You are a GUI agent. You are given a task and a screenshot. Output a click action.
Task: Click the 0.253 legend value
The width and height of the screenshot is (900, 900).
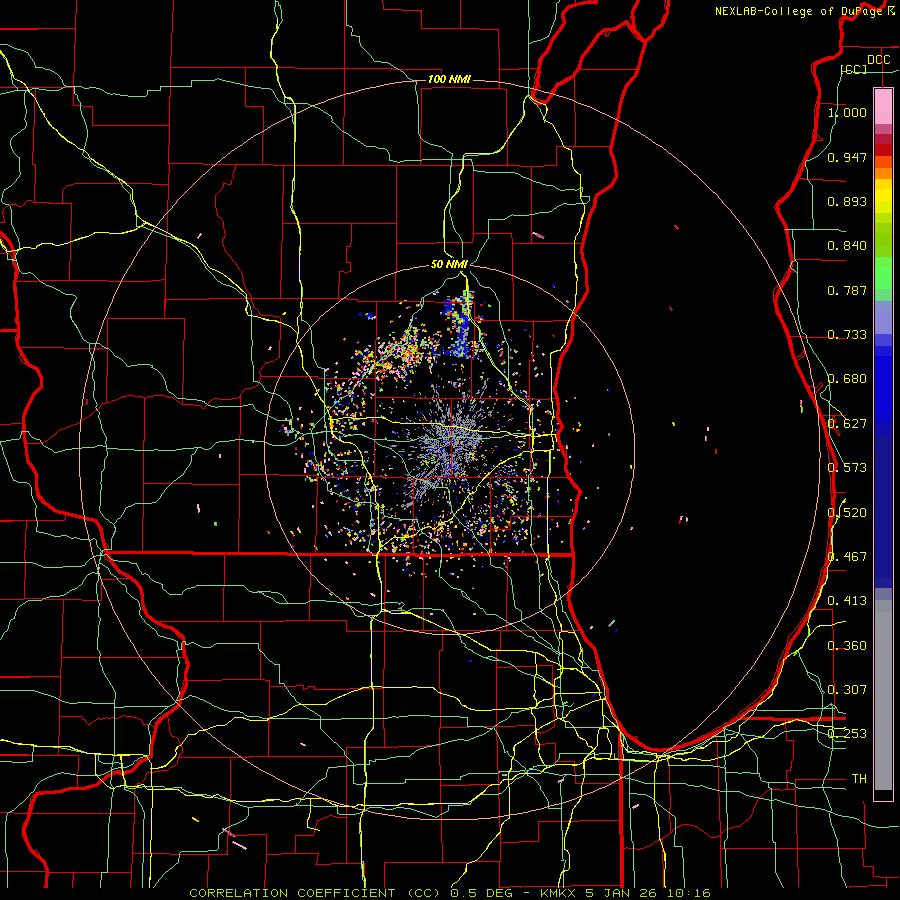(847, 734)
